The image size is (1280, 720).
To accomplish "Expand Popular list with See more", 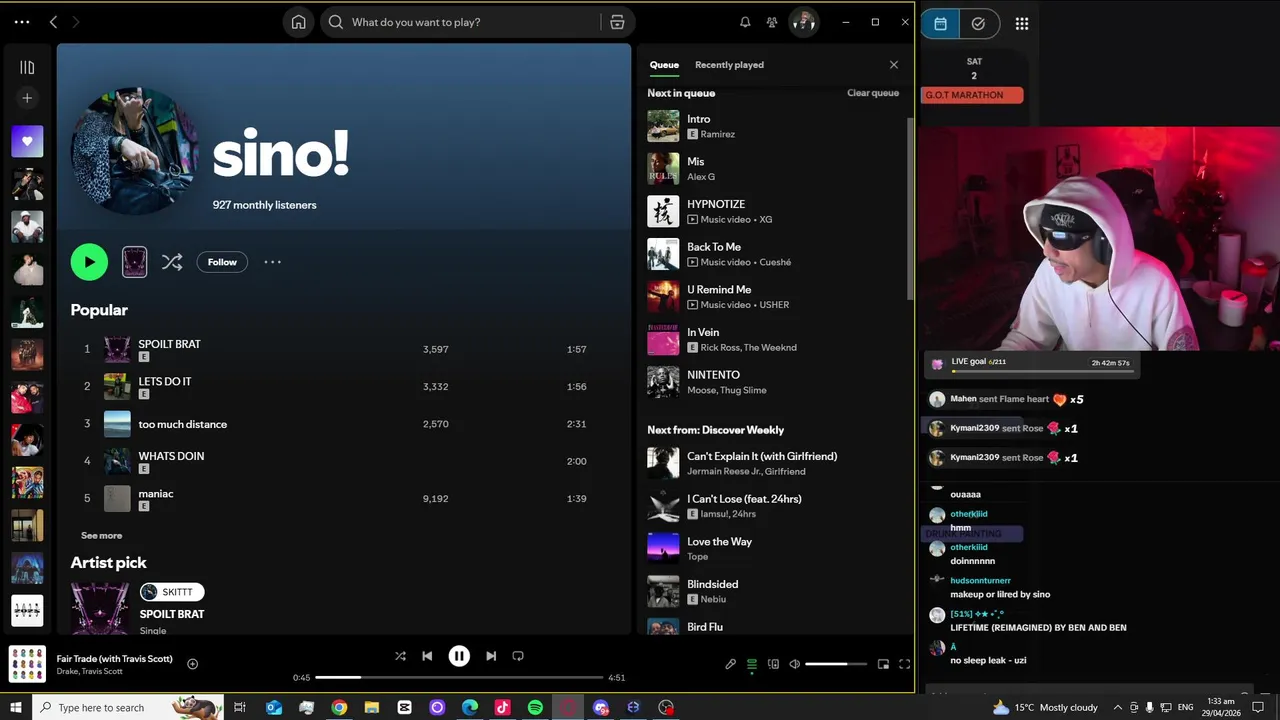I will click(x=101, y=536).
